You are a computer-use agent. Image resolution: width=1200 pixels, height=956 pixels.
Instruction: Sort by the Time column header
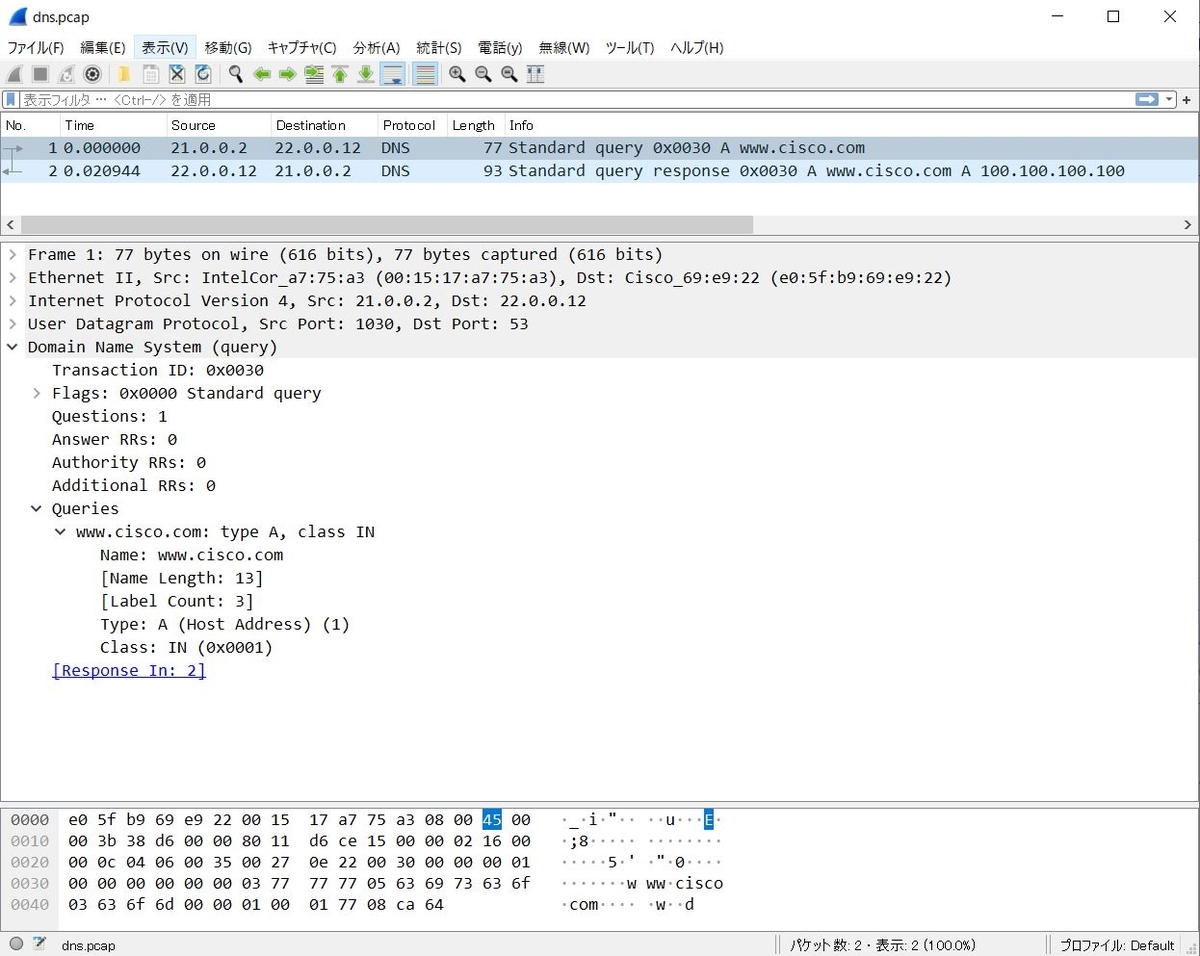(x=113, y=125)
